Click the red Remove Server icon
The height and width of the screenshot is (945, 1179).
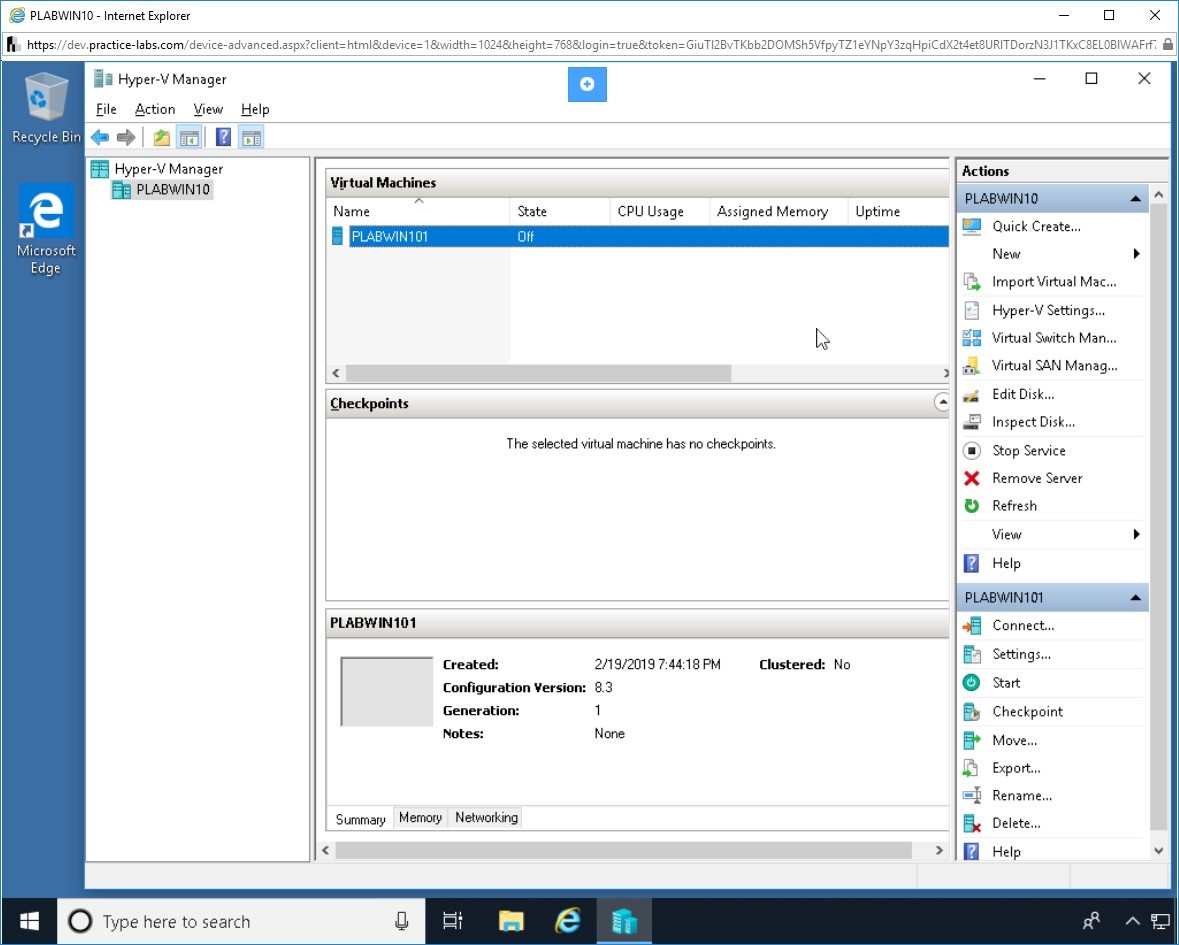(971, 478)
